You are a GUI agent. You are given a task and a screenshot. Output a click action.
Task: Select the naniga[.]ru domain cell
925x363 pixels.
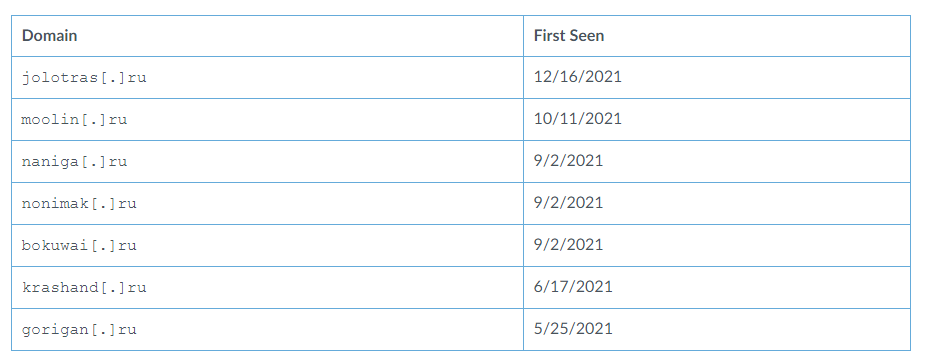click(267, 161)
